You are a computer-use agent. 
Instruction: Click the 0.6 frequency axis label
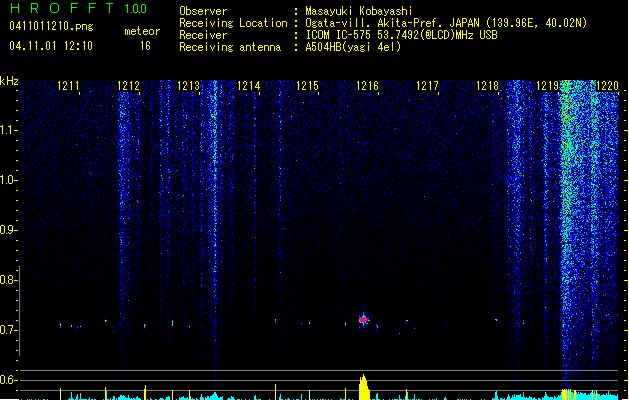pyautogui.click(x=8, y=380)
